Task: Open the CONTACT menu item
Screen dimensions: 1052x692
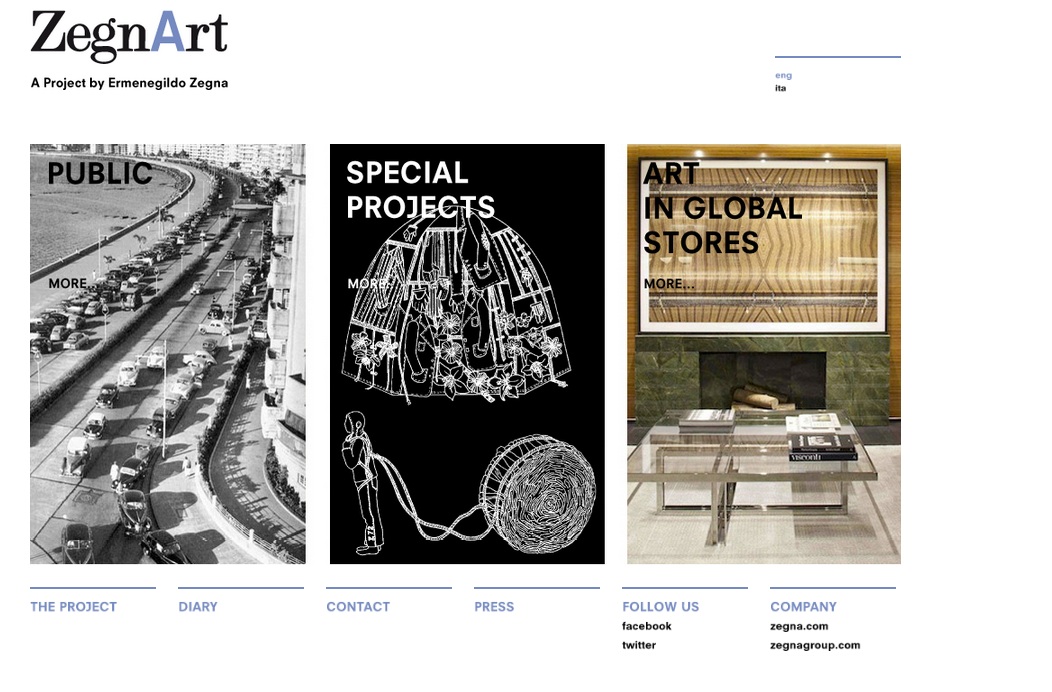Action: 358,607
